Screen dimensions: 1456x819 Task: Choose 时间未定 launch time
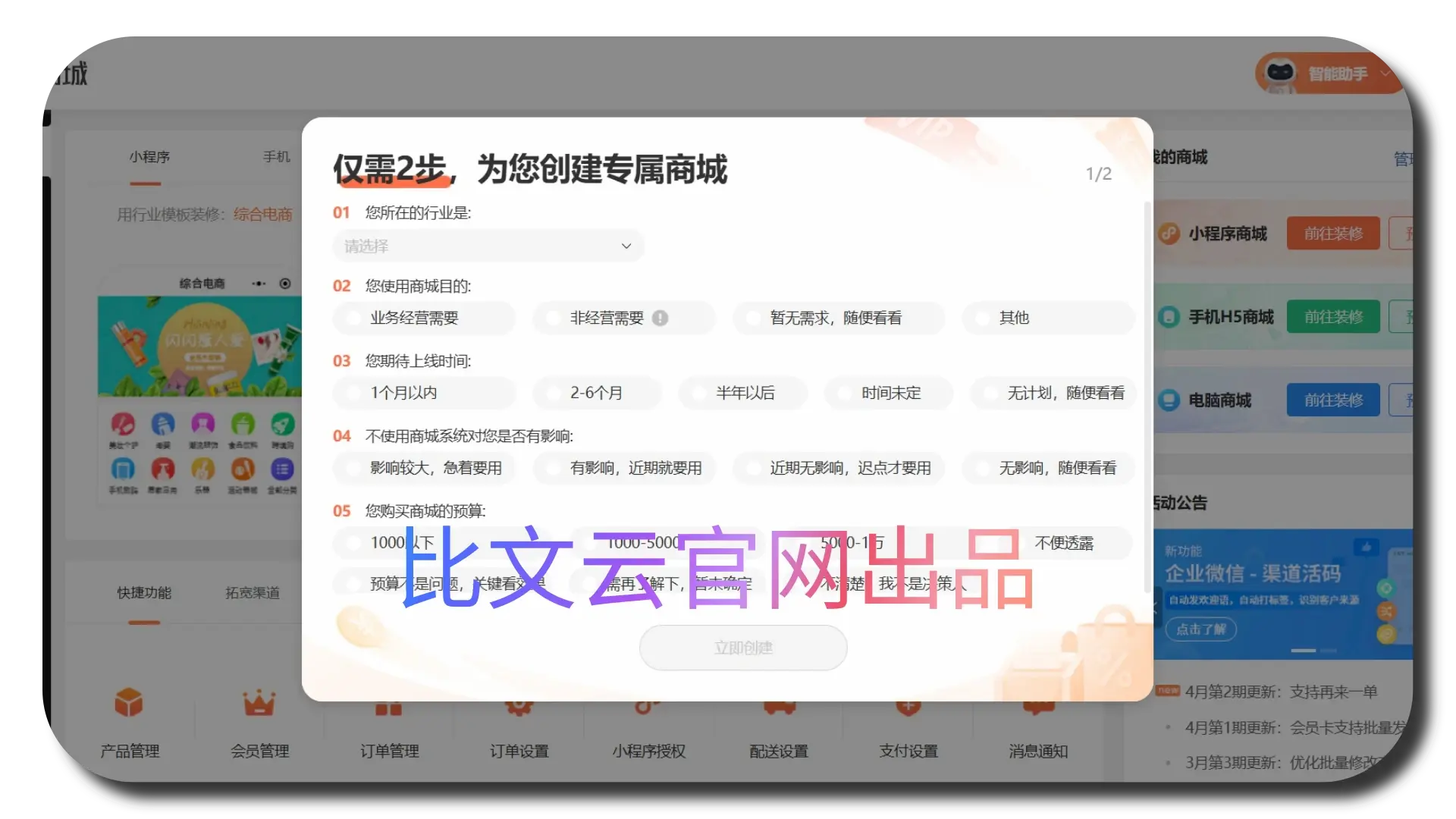coord(888,393)
